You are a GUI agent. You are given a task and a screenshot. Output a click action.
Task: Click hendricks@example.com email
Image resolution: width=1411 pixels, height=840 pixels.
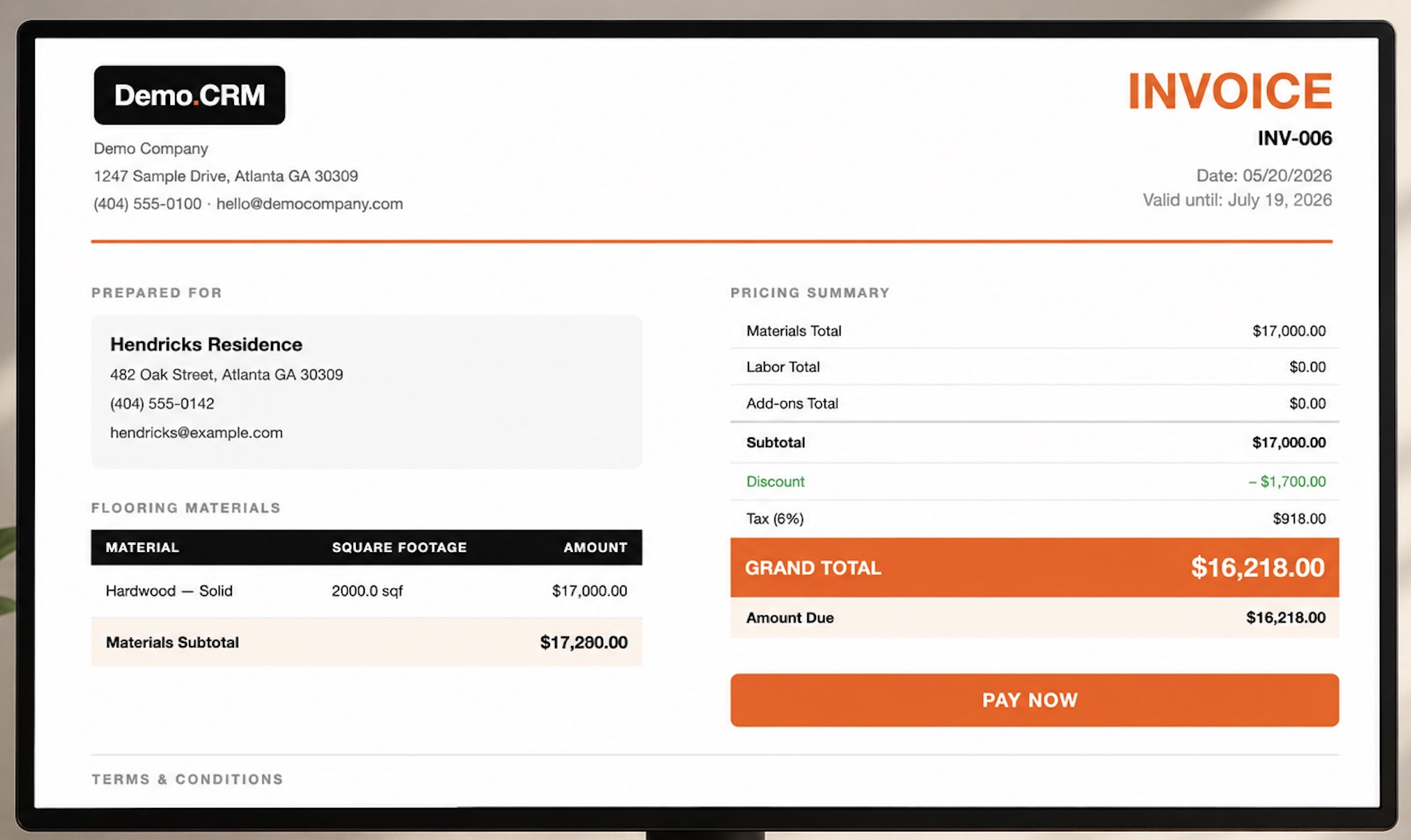point(196,432)
